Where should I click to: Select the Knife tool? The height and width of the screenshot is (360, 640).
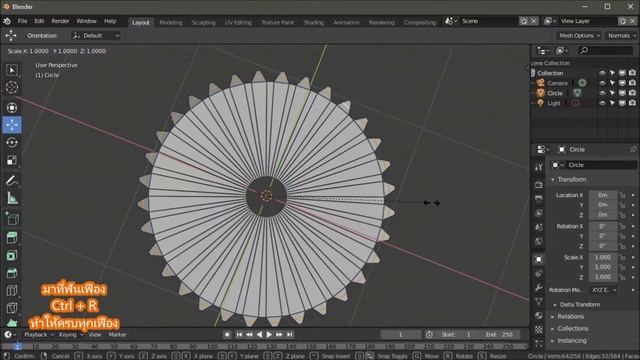pyautogui.click(x=12, y=308)
